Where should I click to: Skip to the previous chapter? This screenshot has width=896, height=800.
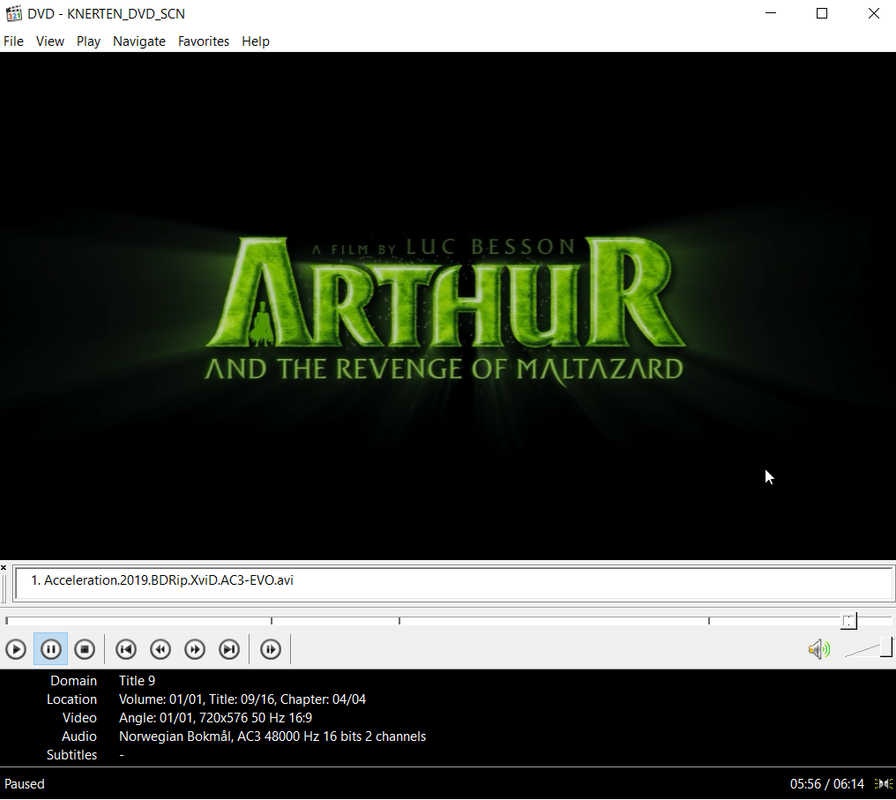click(126, 649)
